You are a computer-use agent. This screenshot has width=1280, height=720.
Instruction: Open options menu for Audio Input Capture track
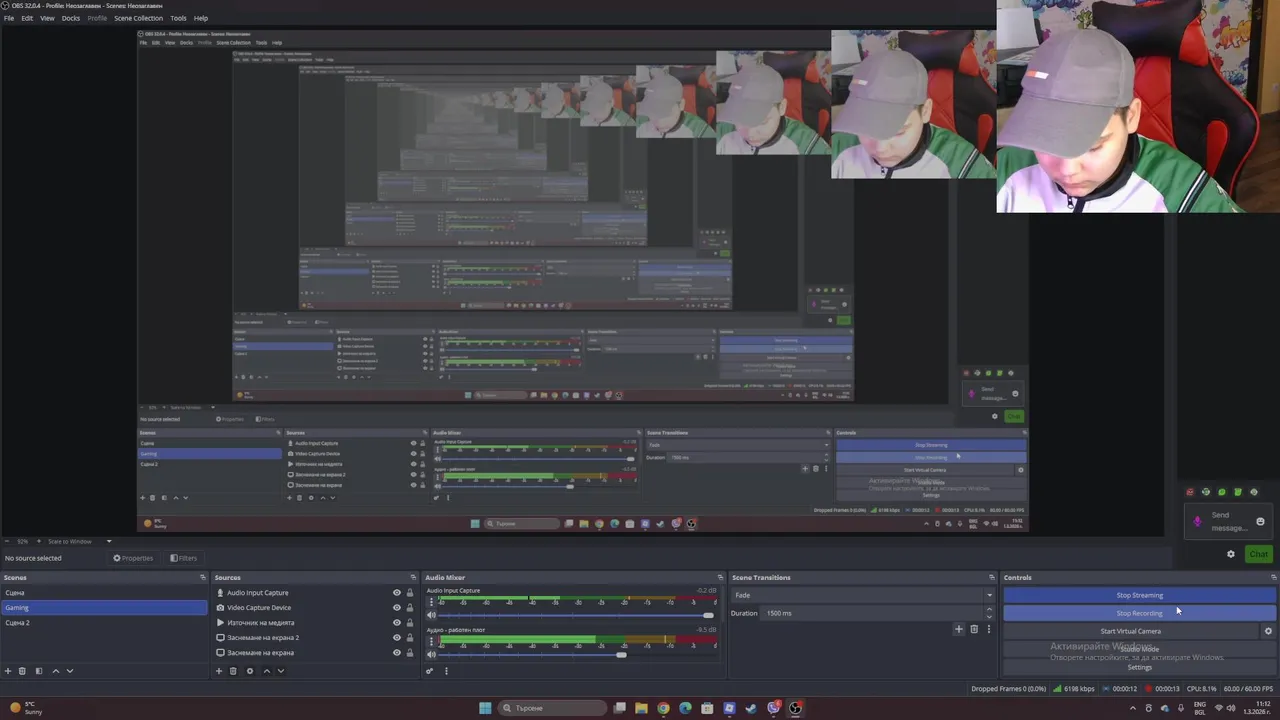click(x=431, y=603)
